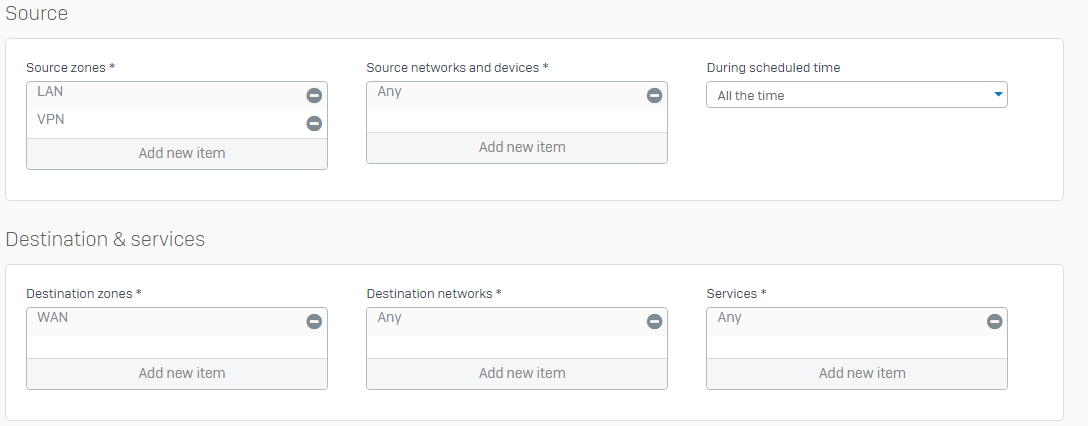Remove Any from the Services list
Image resolution: width=1088 pixels, height=426 pixels.
pyautogui.click(x=994, y=321)
